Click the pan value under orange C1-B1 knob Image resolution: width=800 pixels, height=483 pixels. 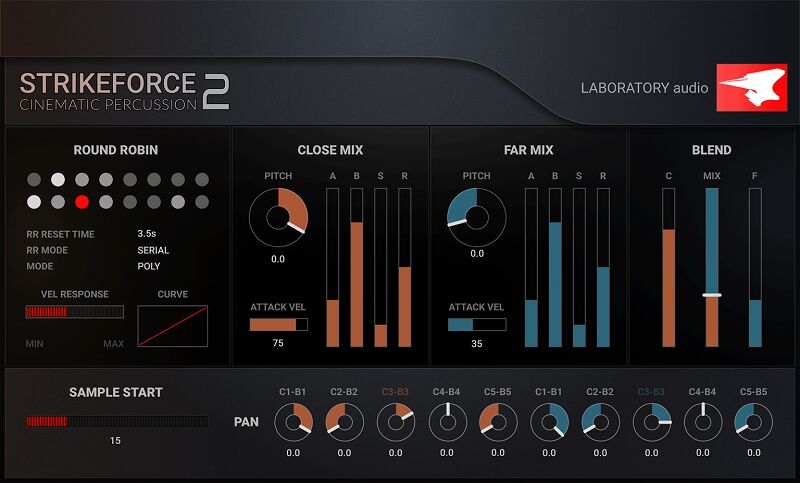point(293,453)
